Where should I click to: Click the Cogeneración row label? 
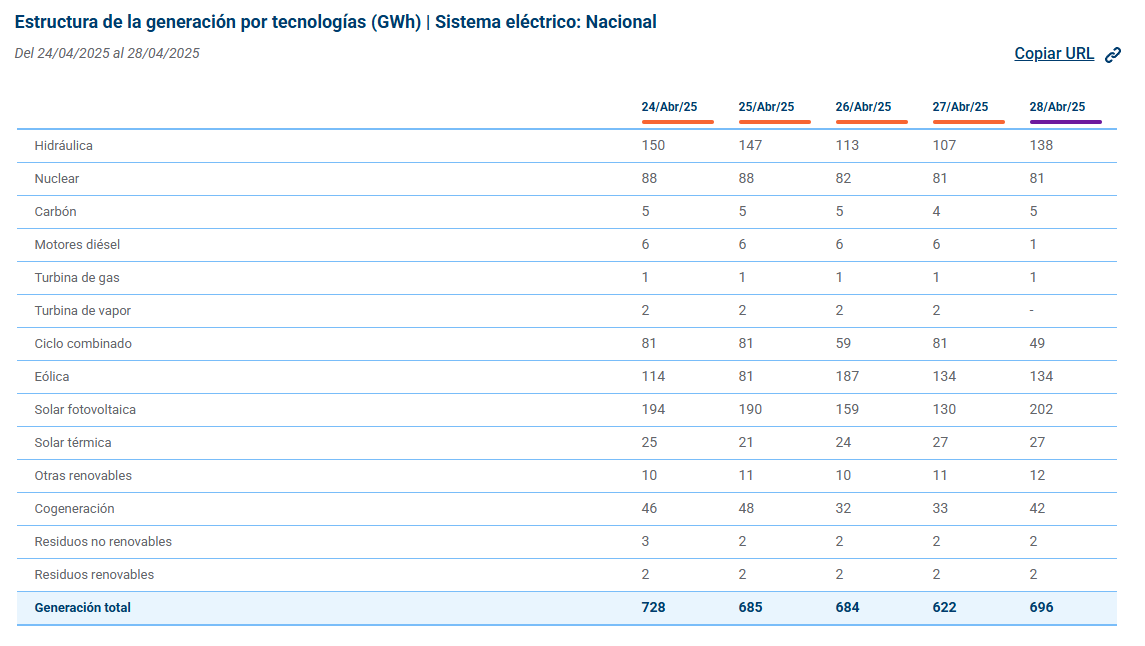click(74, 509)
